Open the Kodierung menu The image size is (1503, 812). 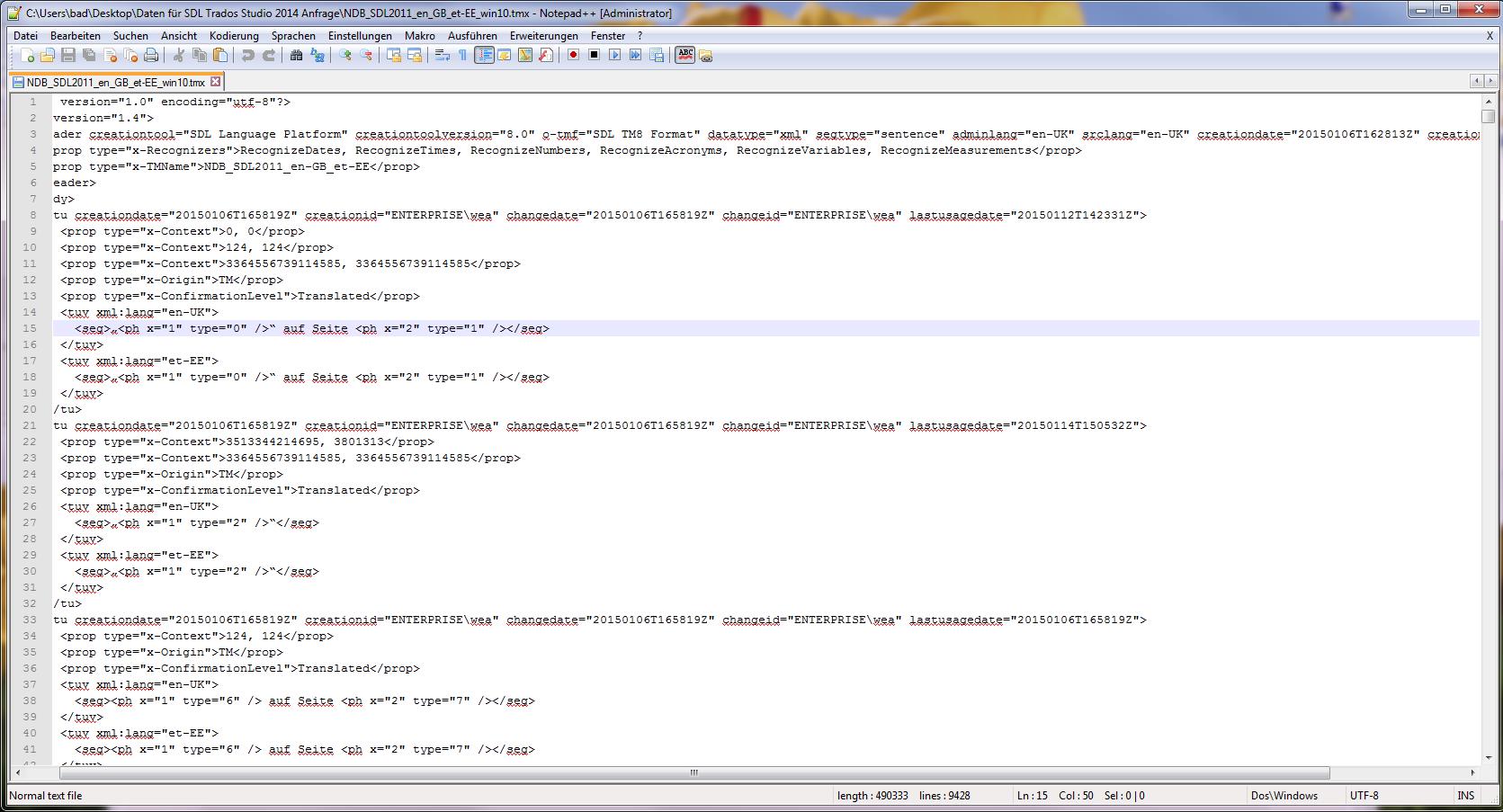click(x=234, y=36)
